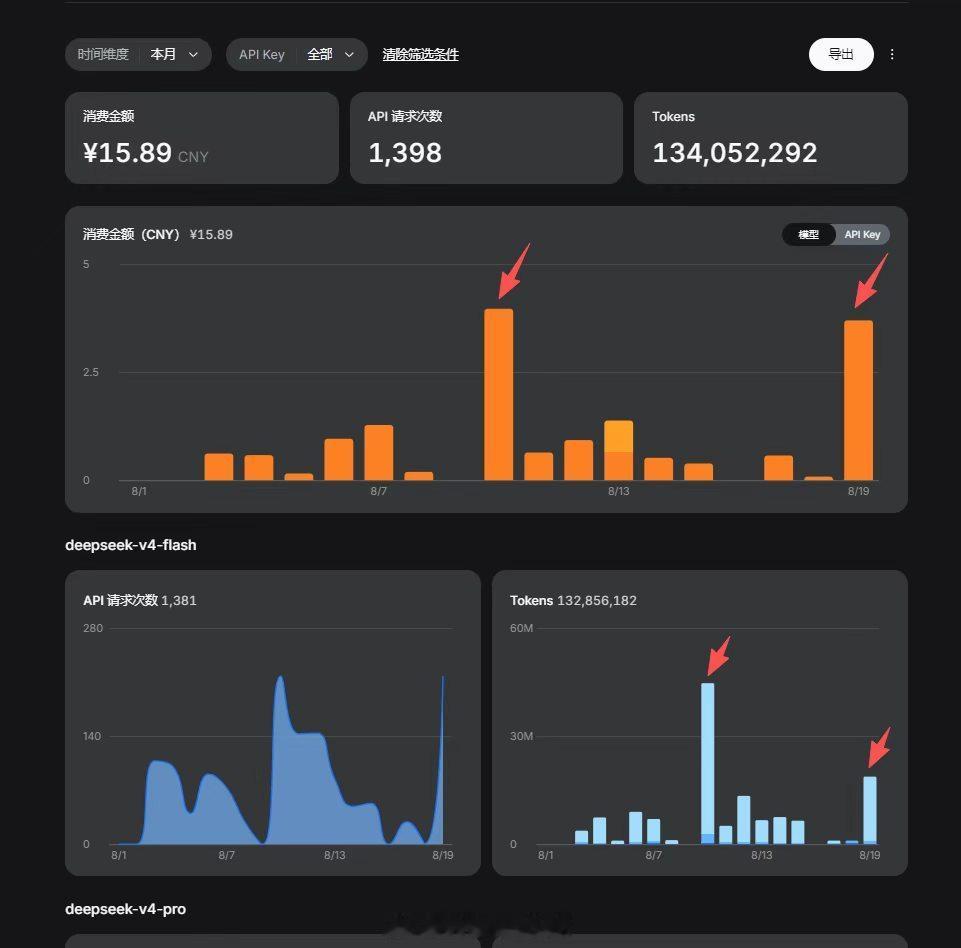Click the deepseek-v4-flash section heading
This screenshot has width=961, height=948.
click(x=131, y=545)
